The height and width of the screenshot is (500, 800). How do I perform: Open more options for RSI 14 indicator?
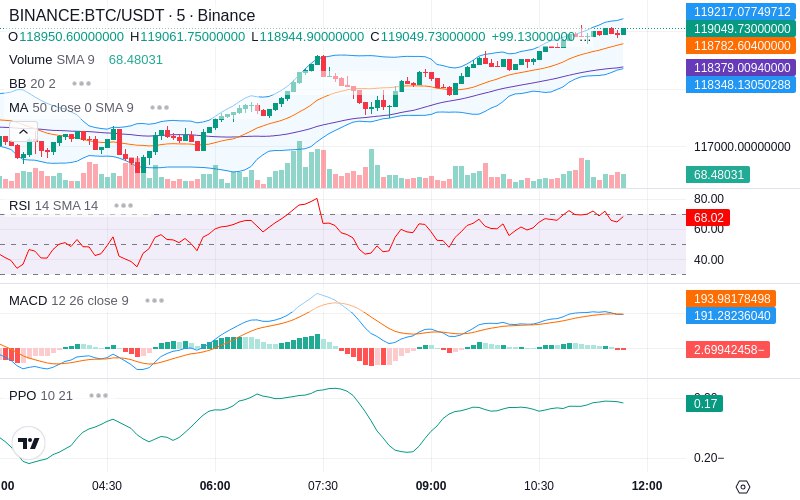click(x=123, y=206)
